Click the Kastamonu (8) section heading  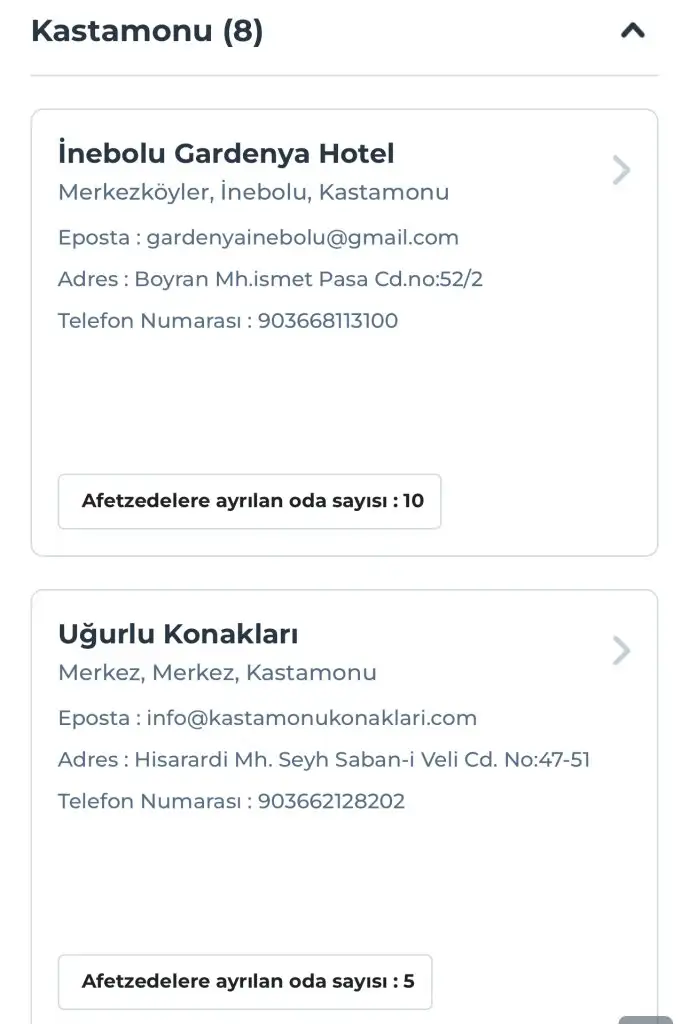point(147,31)
